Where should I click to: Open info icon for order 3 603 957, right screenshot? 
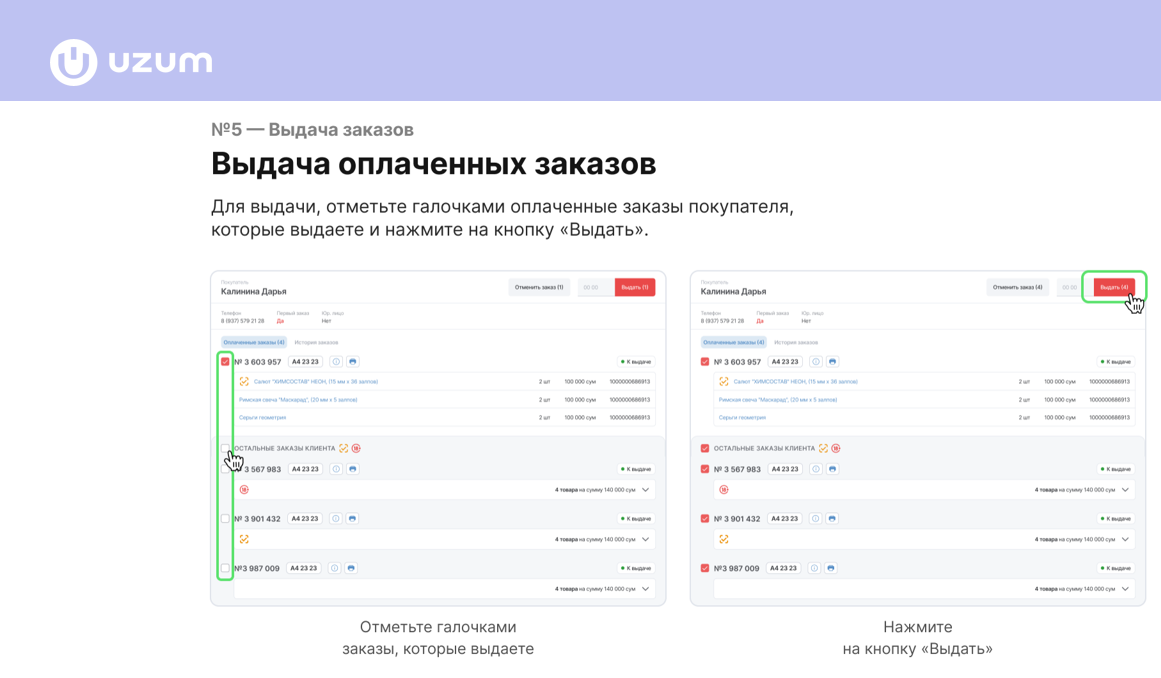coord(816,362)
